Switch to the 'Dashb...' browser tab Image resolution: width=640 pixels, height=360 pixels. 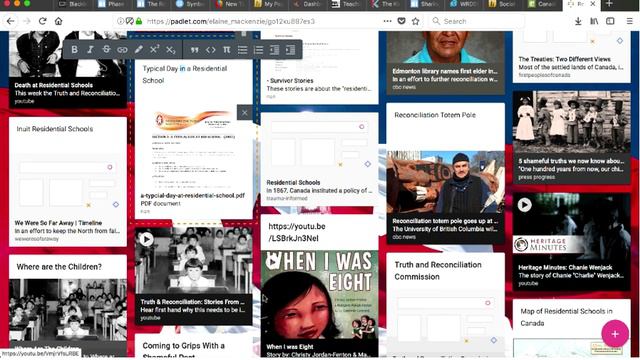pos(307,4)
